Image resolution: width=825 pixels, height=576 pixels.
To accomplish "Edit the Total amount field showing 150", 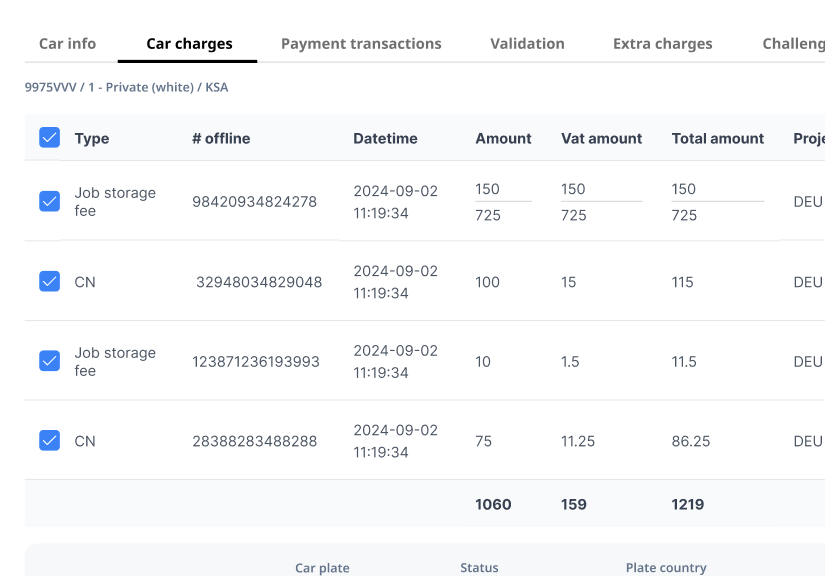I will [x=716, y=189].
